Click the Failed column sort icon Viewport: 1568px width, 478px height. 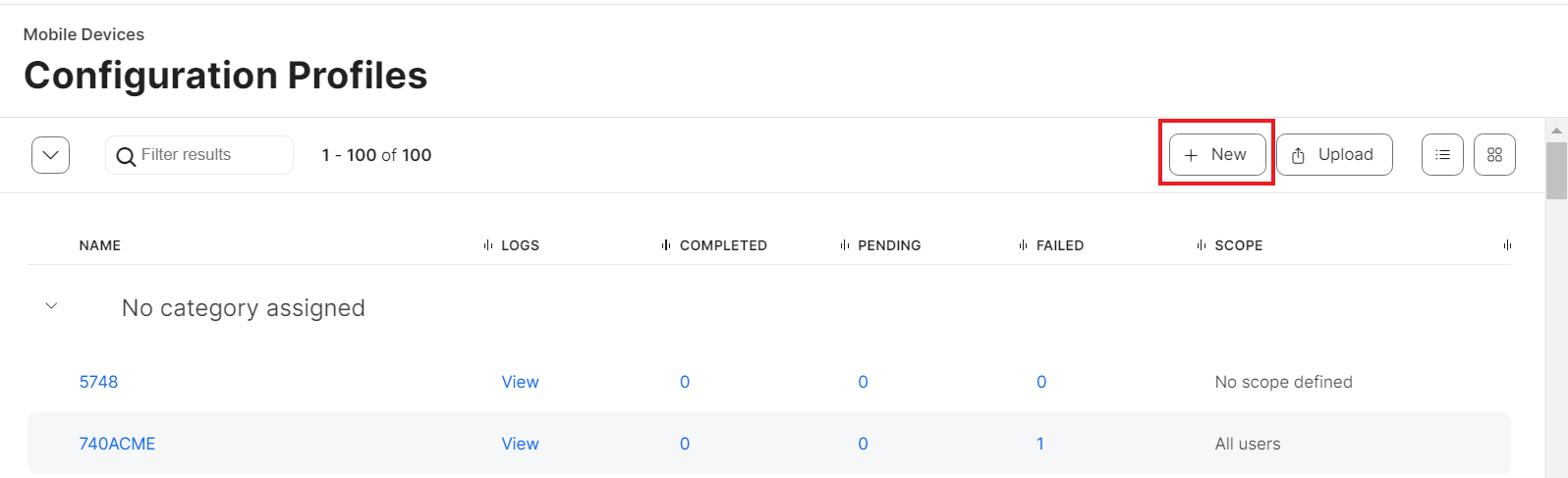tap(1023, 245)
